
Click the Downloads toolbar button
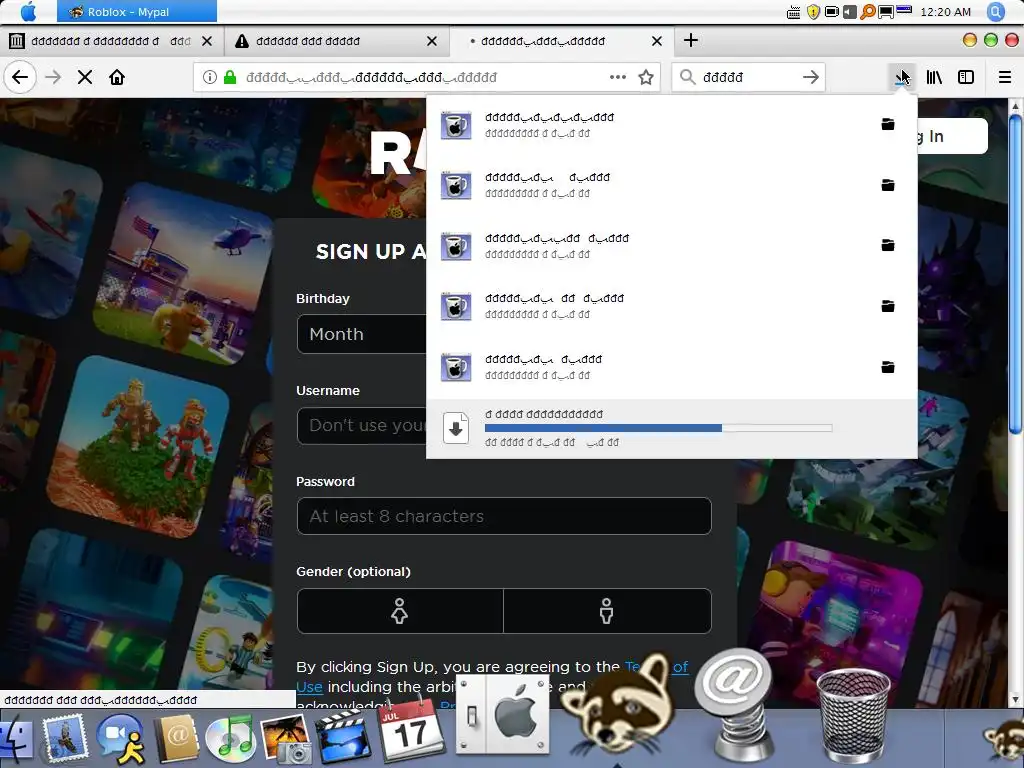[x=903, y=78]
